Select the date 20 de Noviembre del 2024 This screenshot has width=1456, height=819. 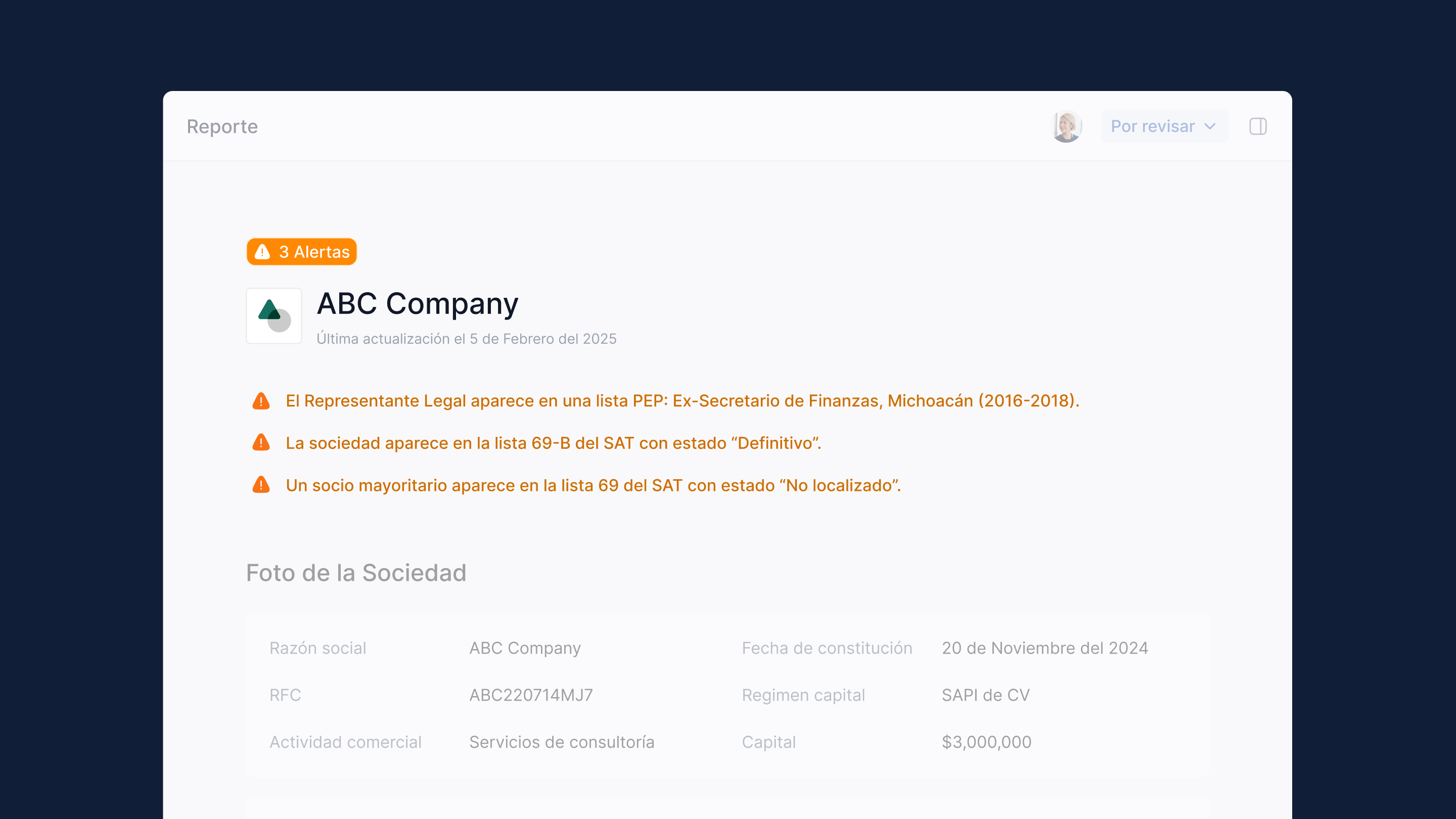pos(1044,648)
